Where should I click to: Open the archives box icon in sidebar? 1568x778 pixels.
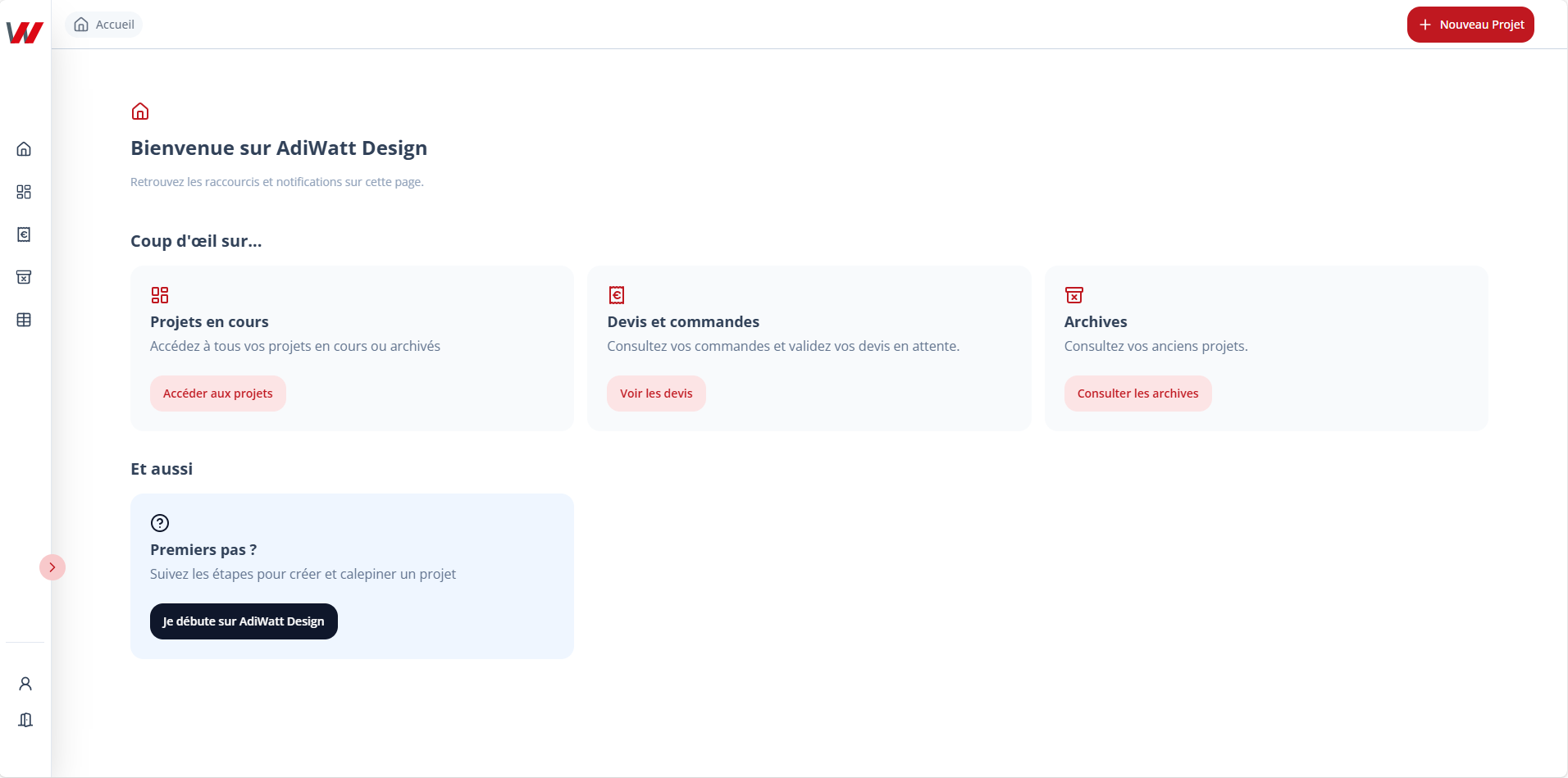coord(24,277)
